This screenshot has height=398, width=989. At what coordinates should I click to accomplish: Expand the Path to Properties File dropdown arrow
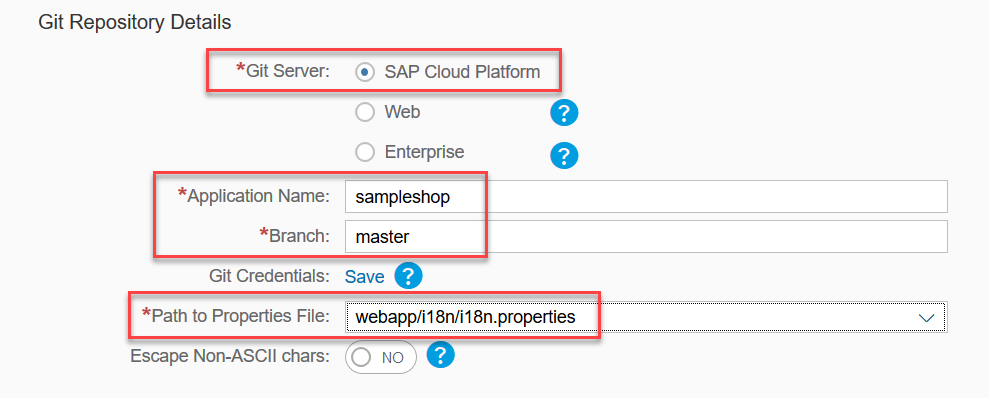point(927,317)
